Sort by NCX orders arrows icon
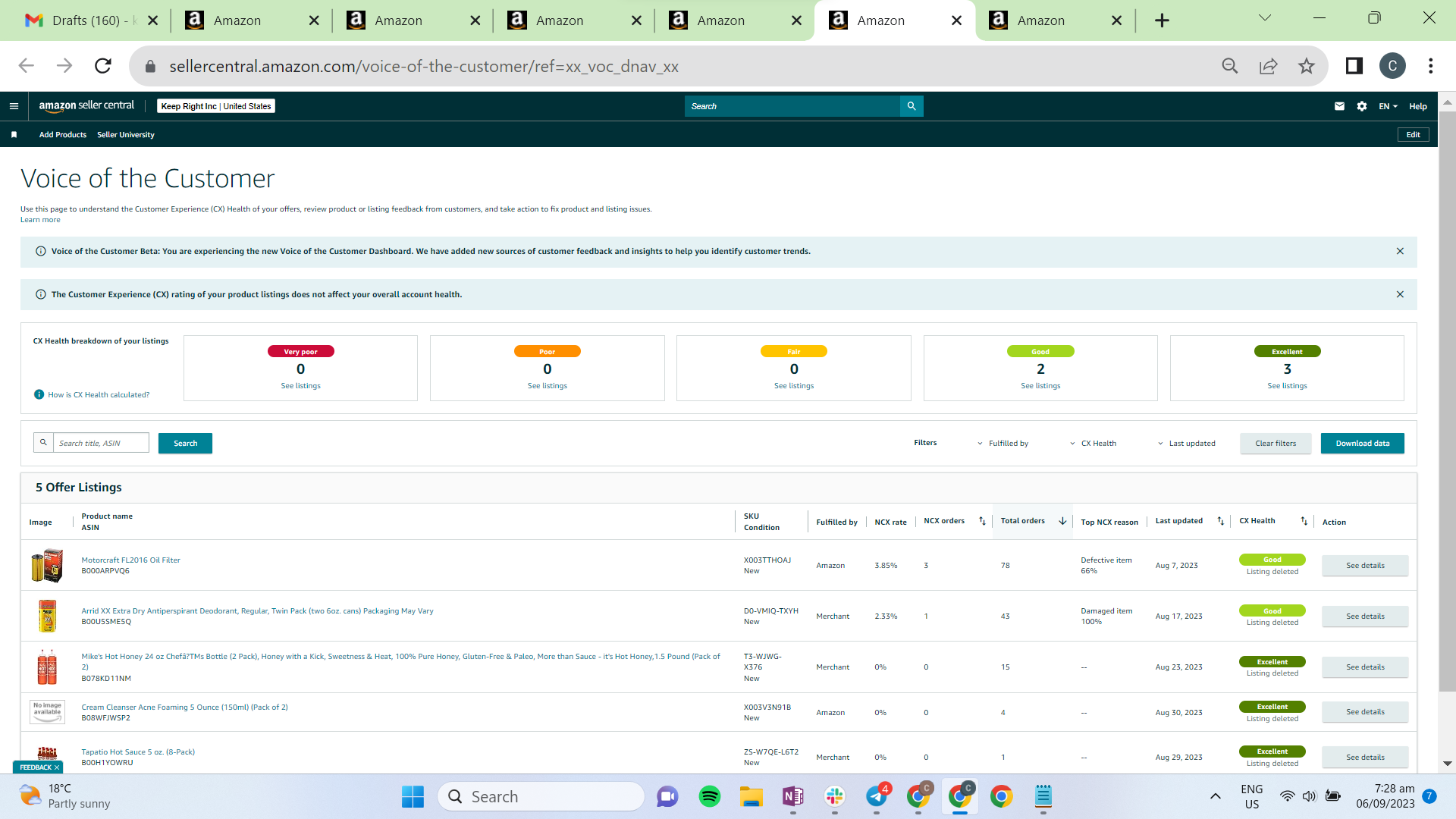Viewport: 1456px width, 819px height. click(982, 521)
